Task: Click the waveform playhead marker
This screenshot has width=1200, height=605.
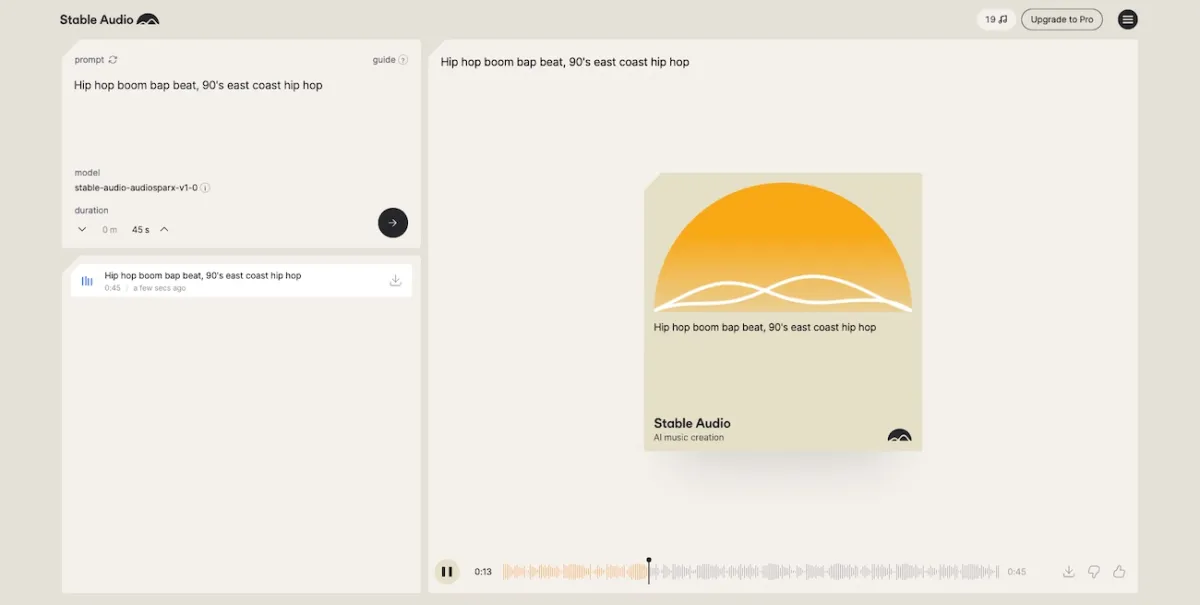Action: coord(649,570)
